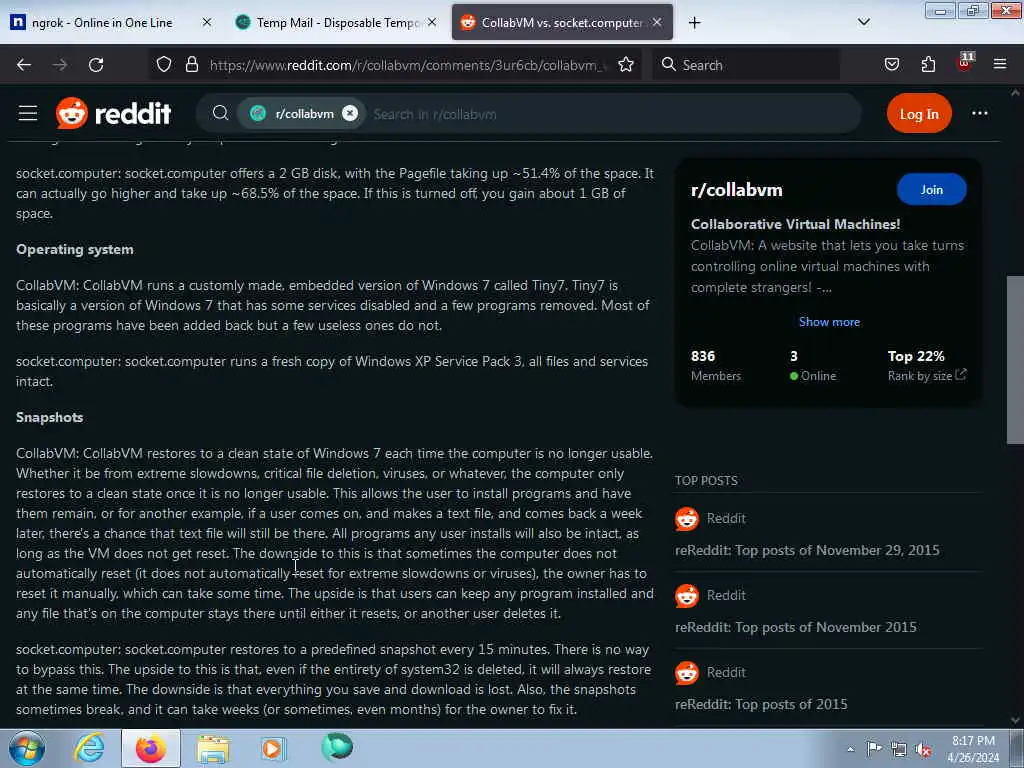Click the Log In button

pyautogui.click(x=919, y=114)
